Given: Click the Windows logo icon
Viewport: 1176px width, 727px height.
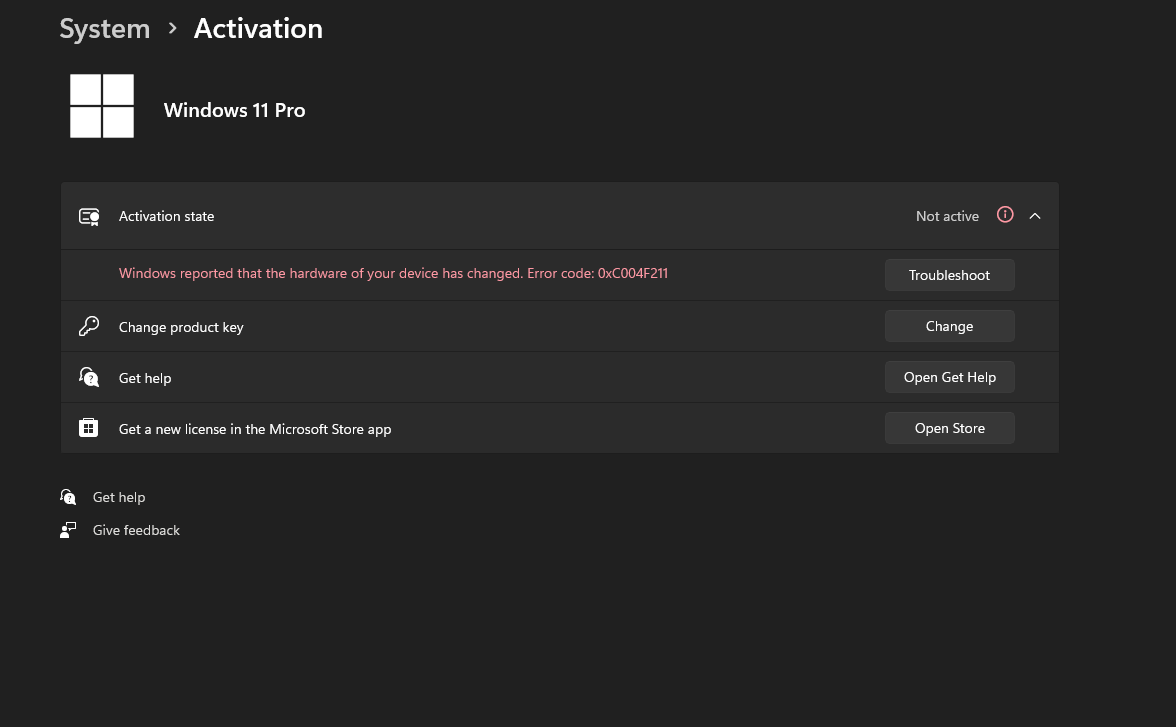Looking at the screenshot, I should [x=102, y=106].
